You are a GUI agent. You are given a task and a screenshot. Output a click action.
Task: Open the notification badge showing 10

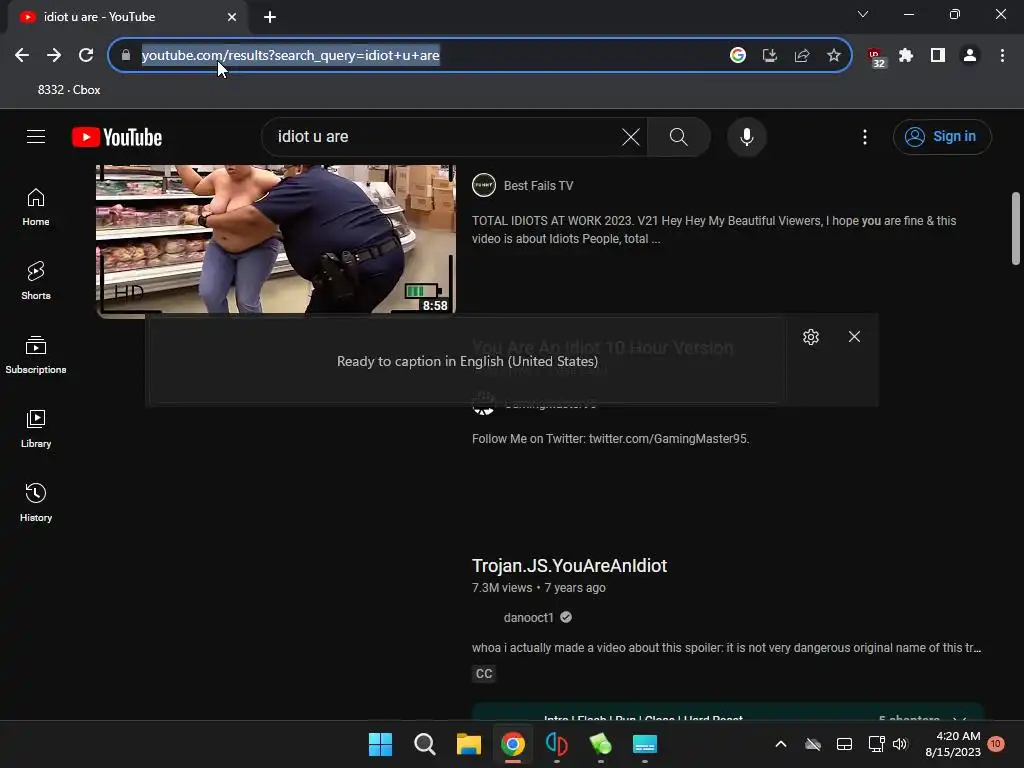coord(996,744)
